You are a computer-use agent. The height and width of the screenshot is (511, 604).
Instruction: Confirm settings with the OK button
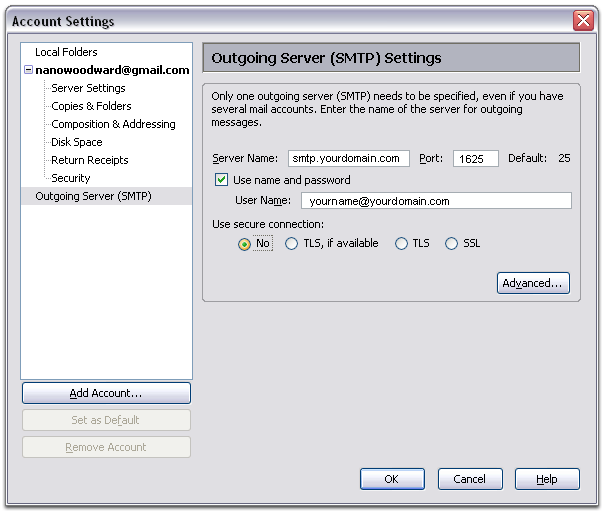coord(392,479)
